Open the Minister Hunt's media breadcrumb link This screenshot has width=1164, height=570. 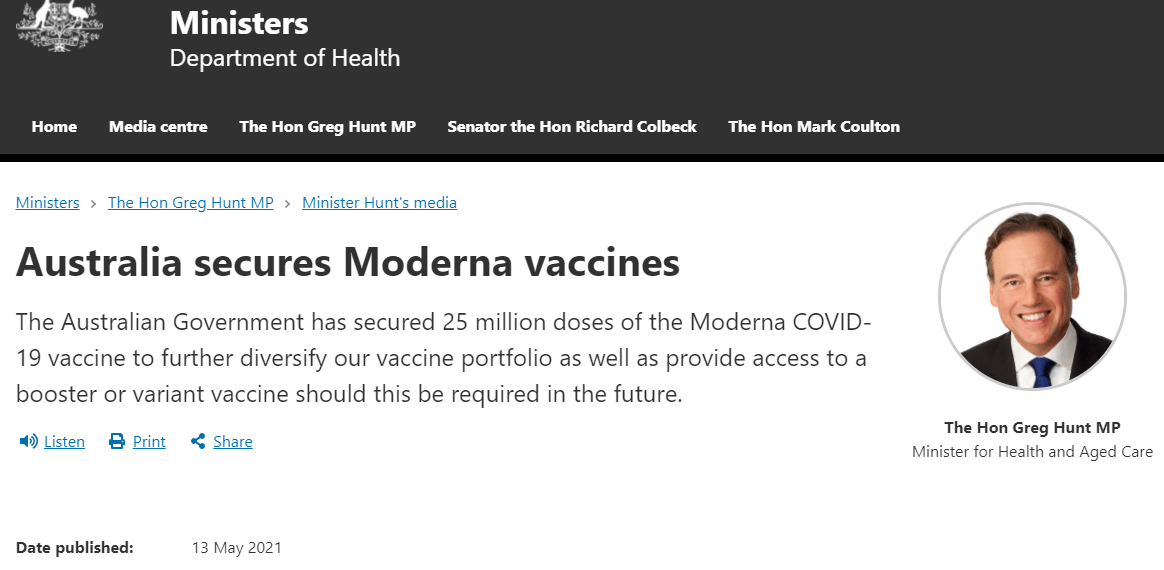pyautogui.click(x=379, y=203)
